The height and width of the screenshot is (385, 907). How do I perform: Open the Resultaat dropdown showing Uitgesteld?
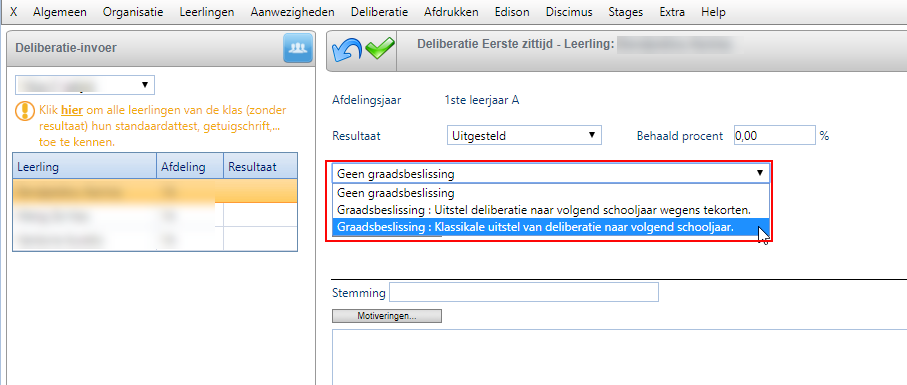coord(524,135)
